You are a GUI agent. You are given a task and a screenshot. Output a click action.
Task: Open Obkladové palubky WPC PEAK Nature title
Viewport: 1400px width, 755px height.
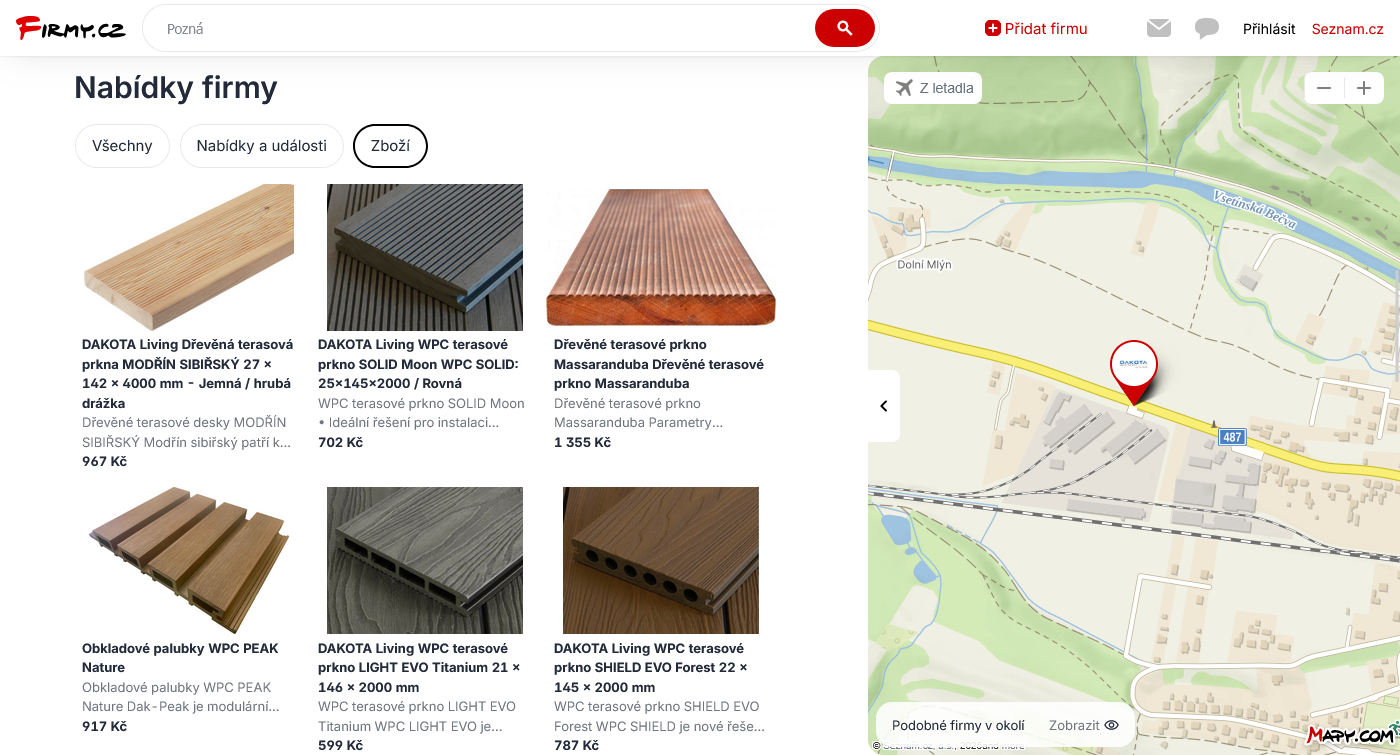(x=180, y=658)
